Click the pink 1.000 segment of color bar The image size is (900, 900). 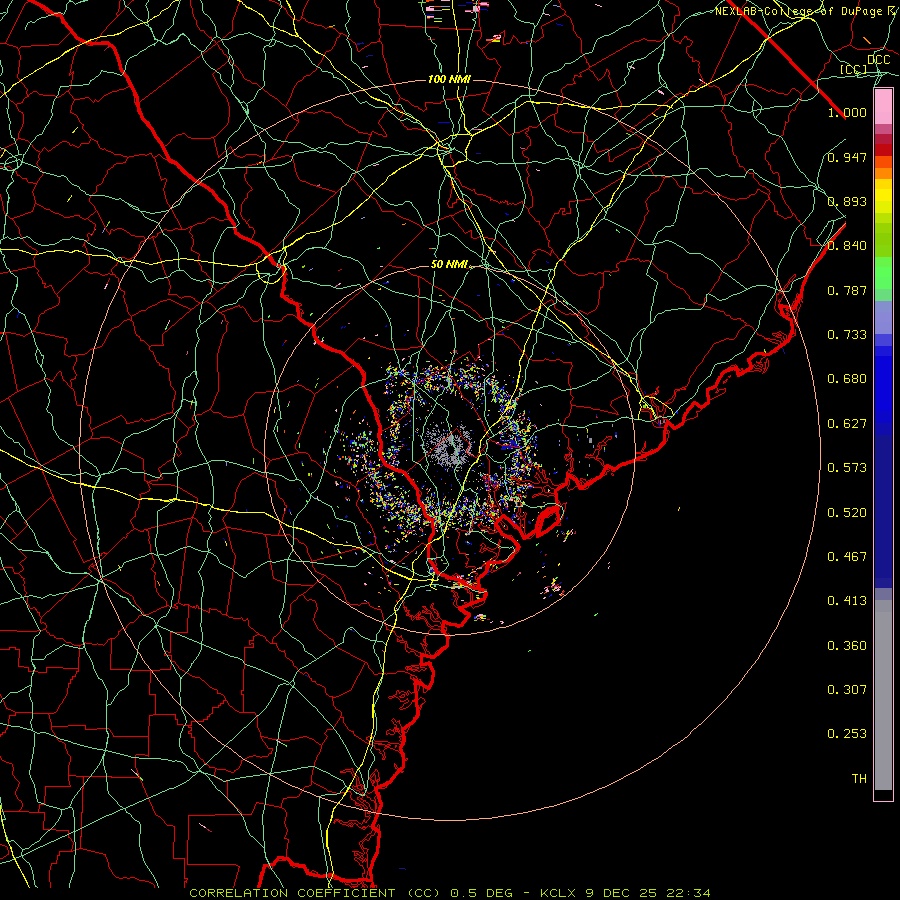883,106
